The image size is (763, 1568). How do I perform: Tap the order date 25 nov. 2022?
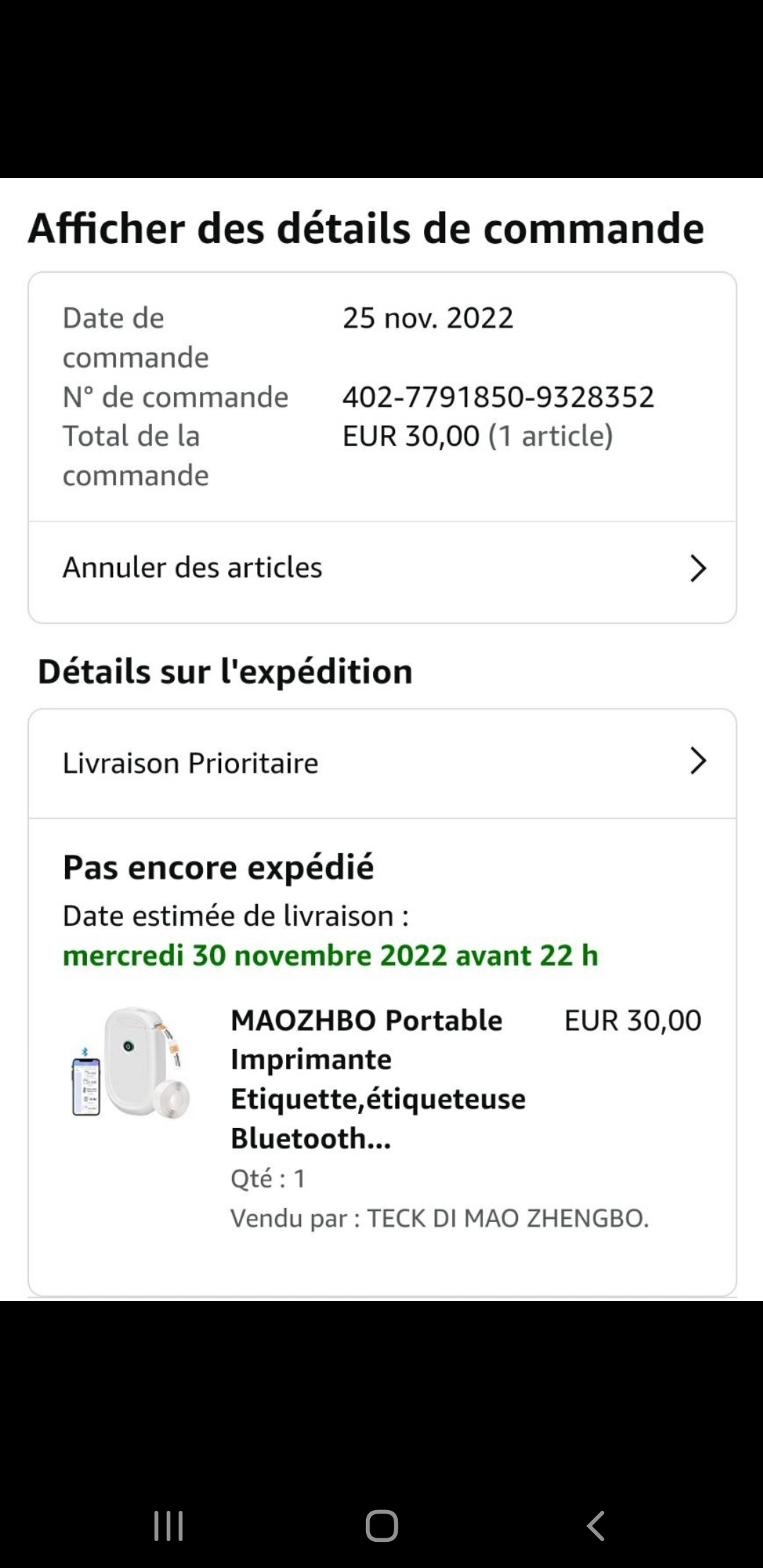click(x=427, y=318)
